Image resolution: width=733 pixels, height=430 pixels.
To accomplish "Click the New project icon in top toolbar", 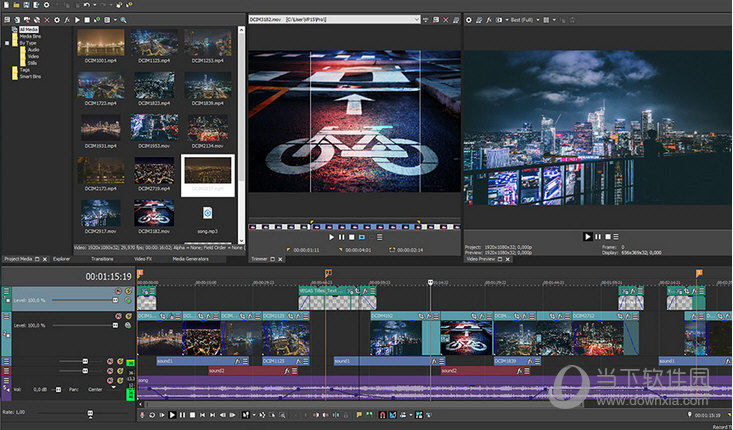I will (x=7, y=5).
